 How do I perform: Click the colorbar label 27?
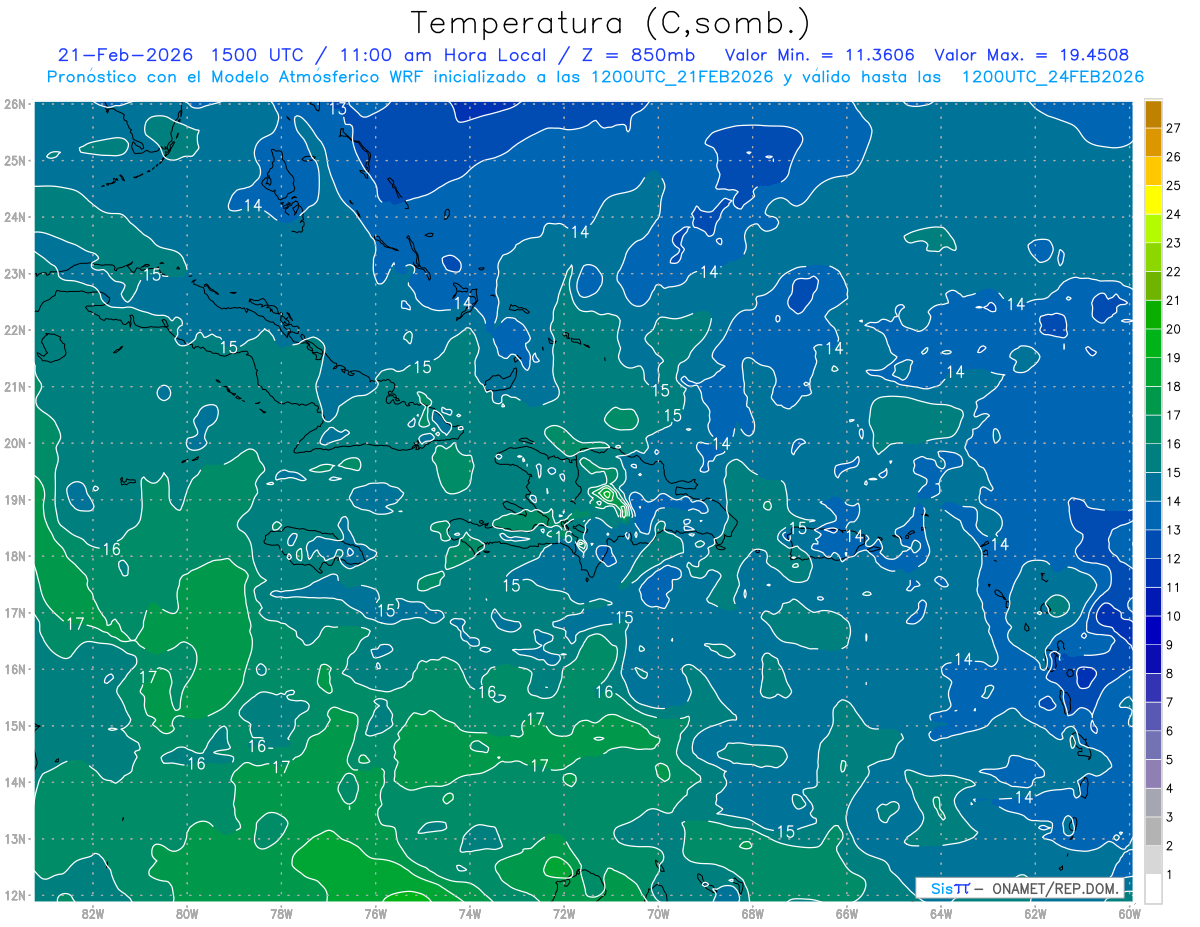pos(1174,128)
